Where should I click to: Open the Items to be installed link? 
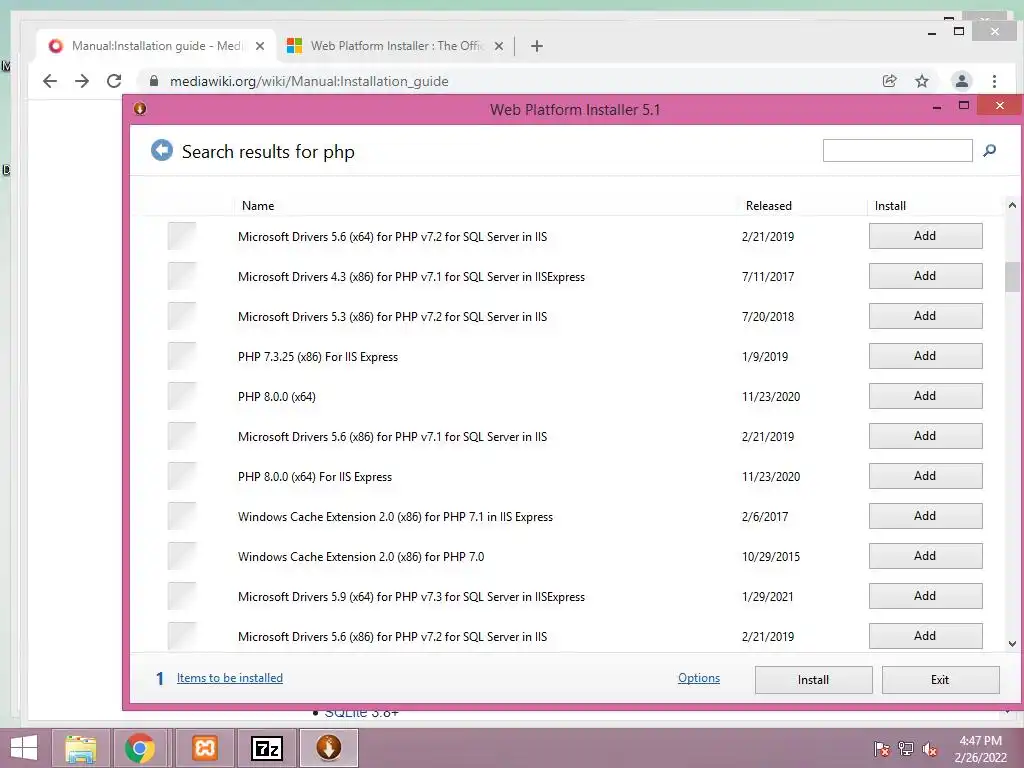coord(230,678)
